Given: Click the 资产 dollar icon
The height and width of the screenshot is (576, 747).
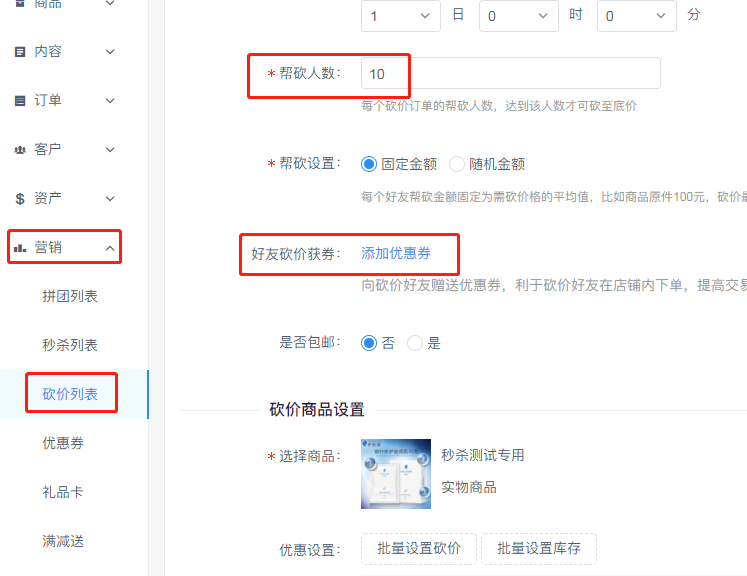Looking at the screenshot, I should (x=20, y=199).
